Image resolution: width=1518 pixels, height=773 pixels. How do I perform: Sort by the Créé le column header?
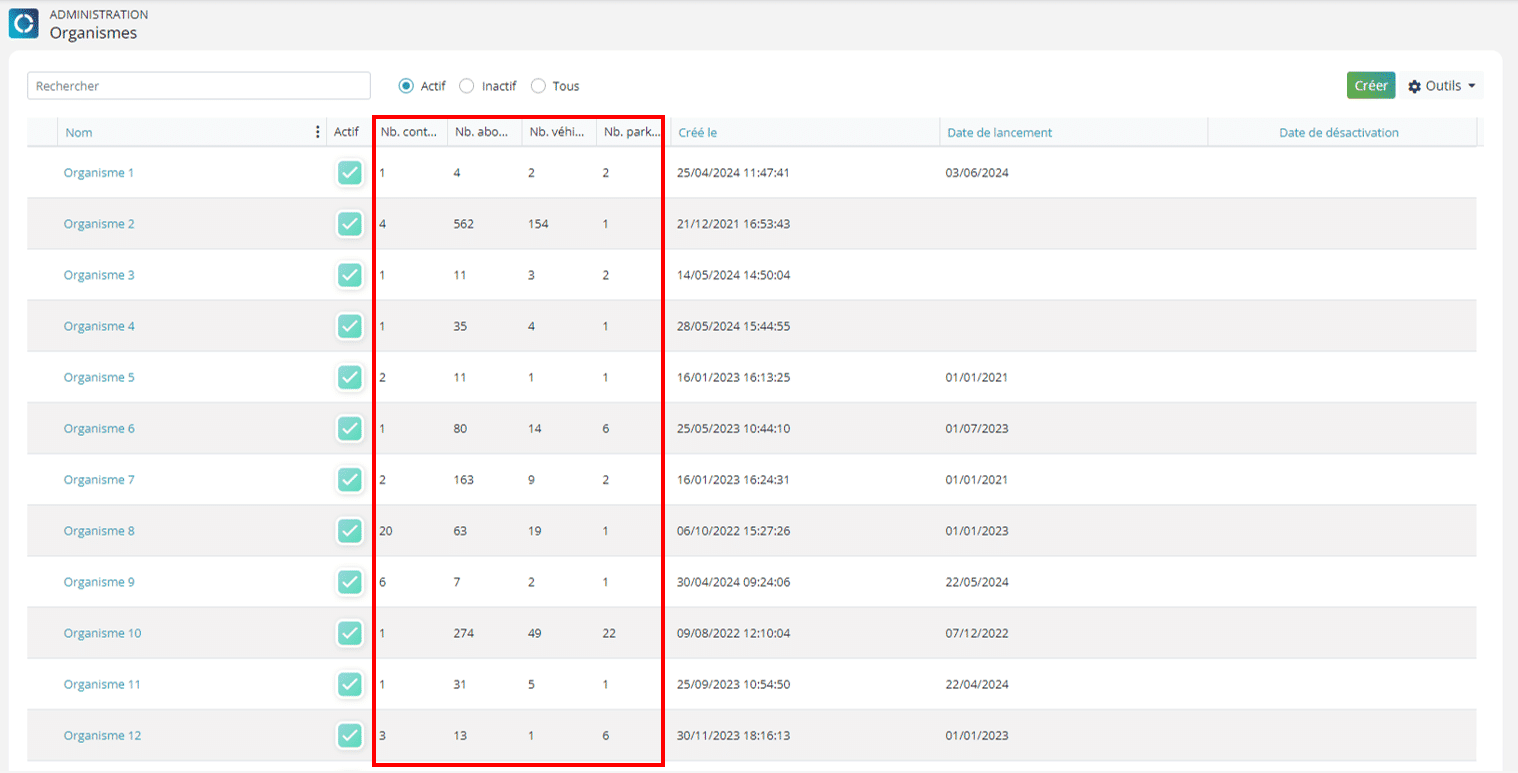698,132
